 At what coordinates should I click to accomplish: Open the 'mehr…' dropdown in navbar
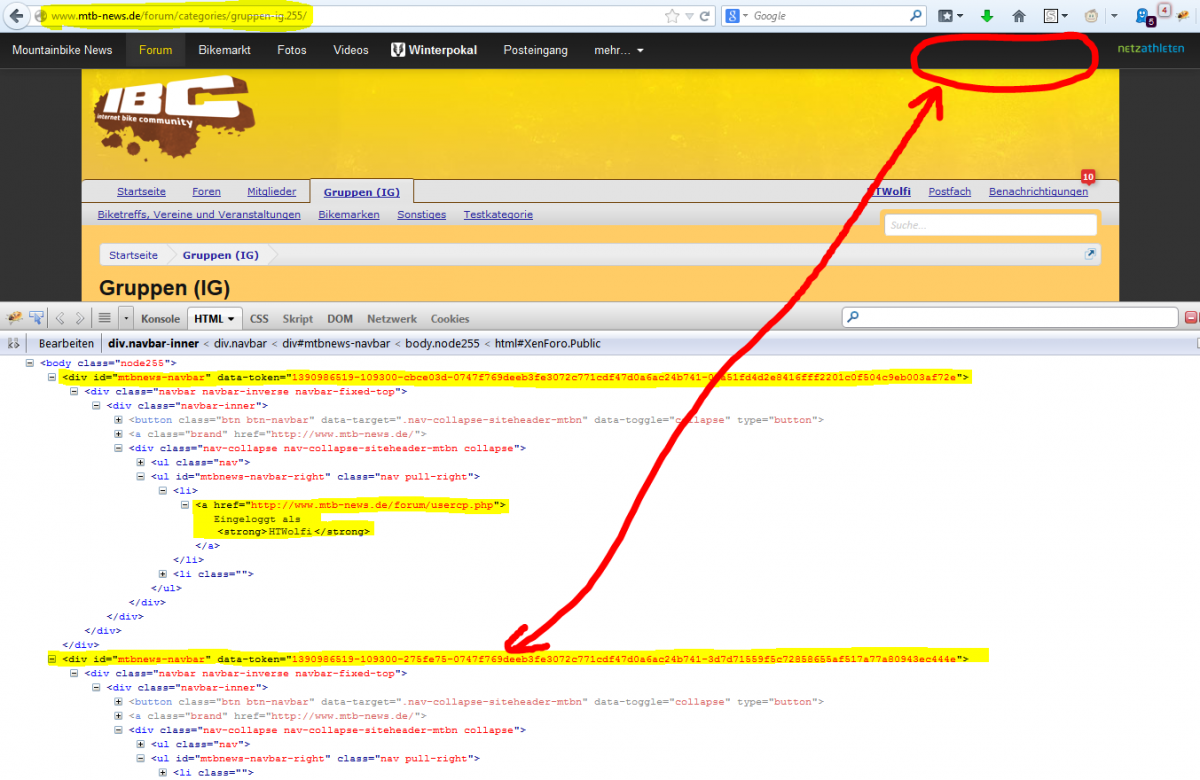(619, 50)
